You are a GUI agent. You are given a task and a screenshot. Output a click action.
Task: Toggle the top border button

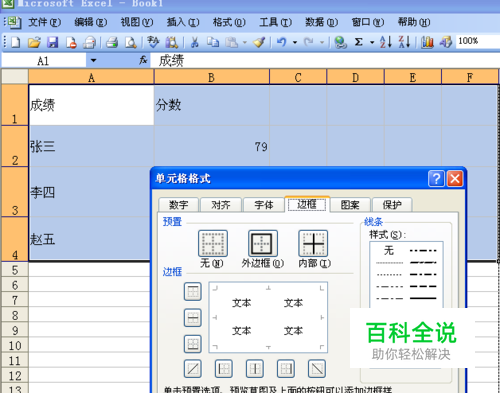click(193, 292)
